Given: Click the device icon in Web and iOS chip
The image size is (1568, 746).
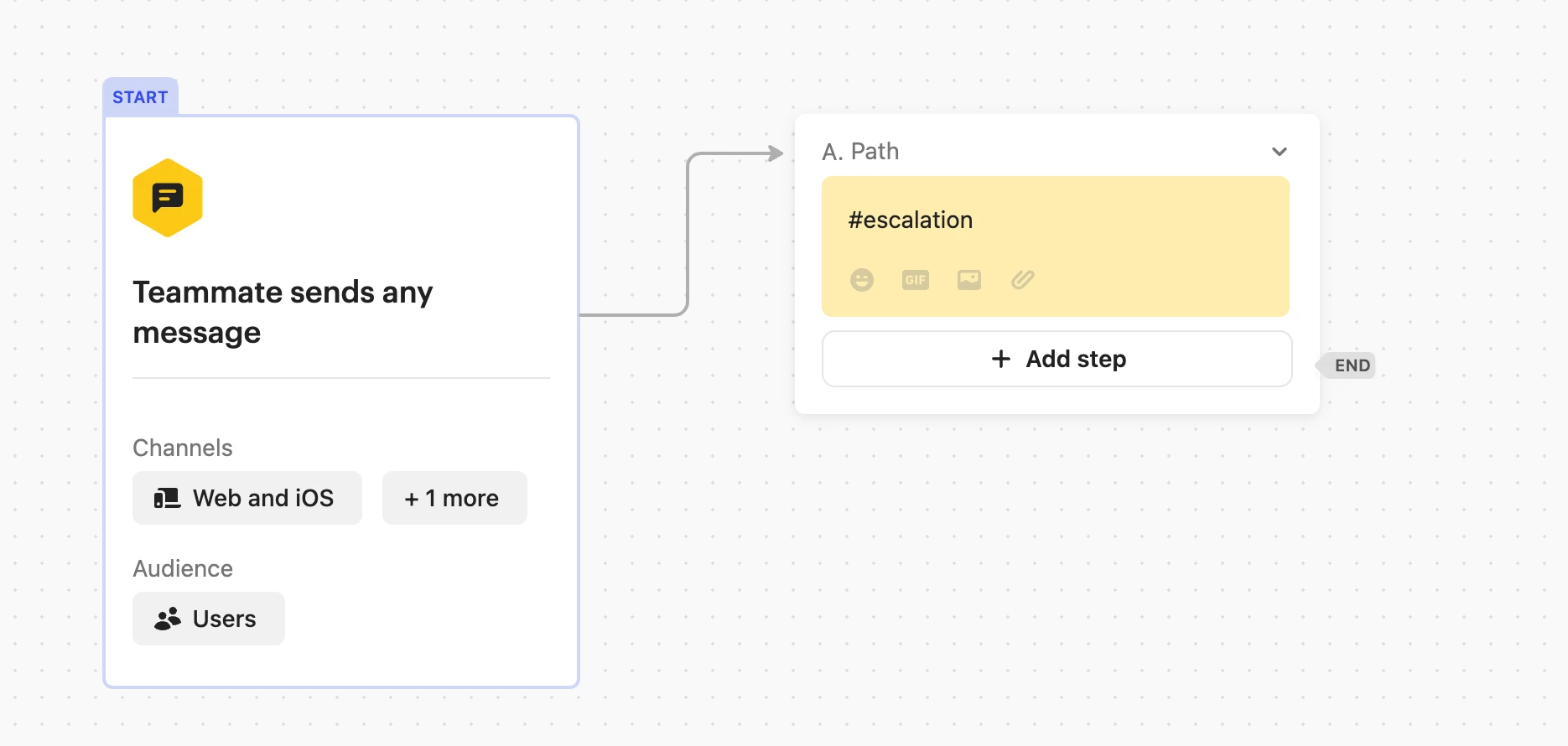Looking at the screenshot, I should coord(167,499).
